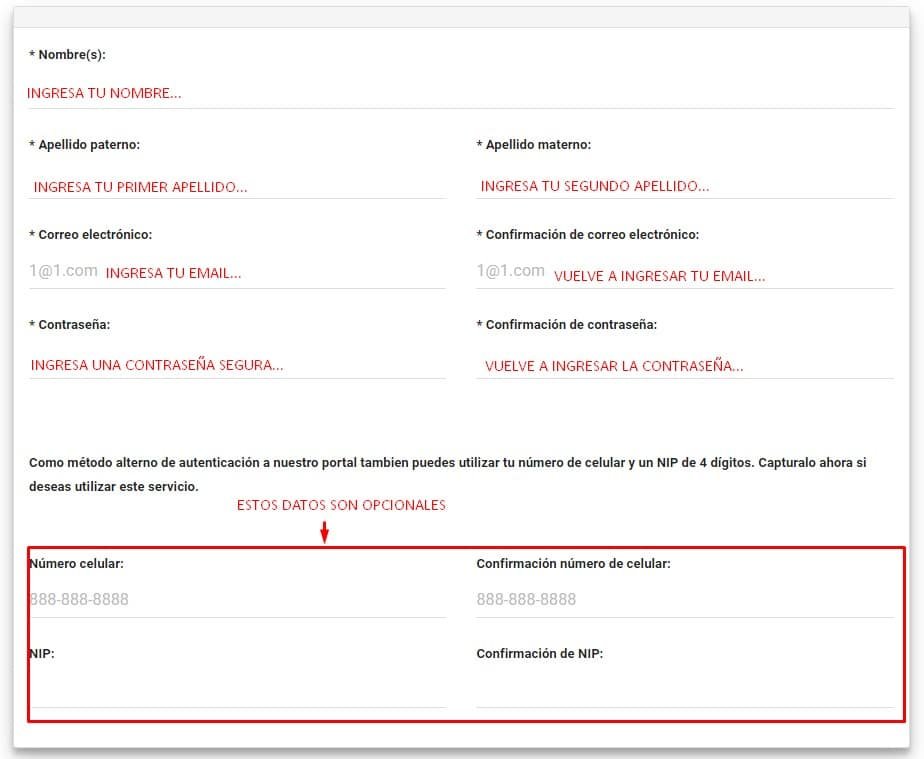
Task: Select Confirmación de contraseña field
Action: (685, 364)
